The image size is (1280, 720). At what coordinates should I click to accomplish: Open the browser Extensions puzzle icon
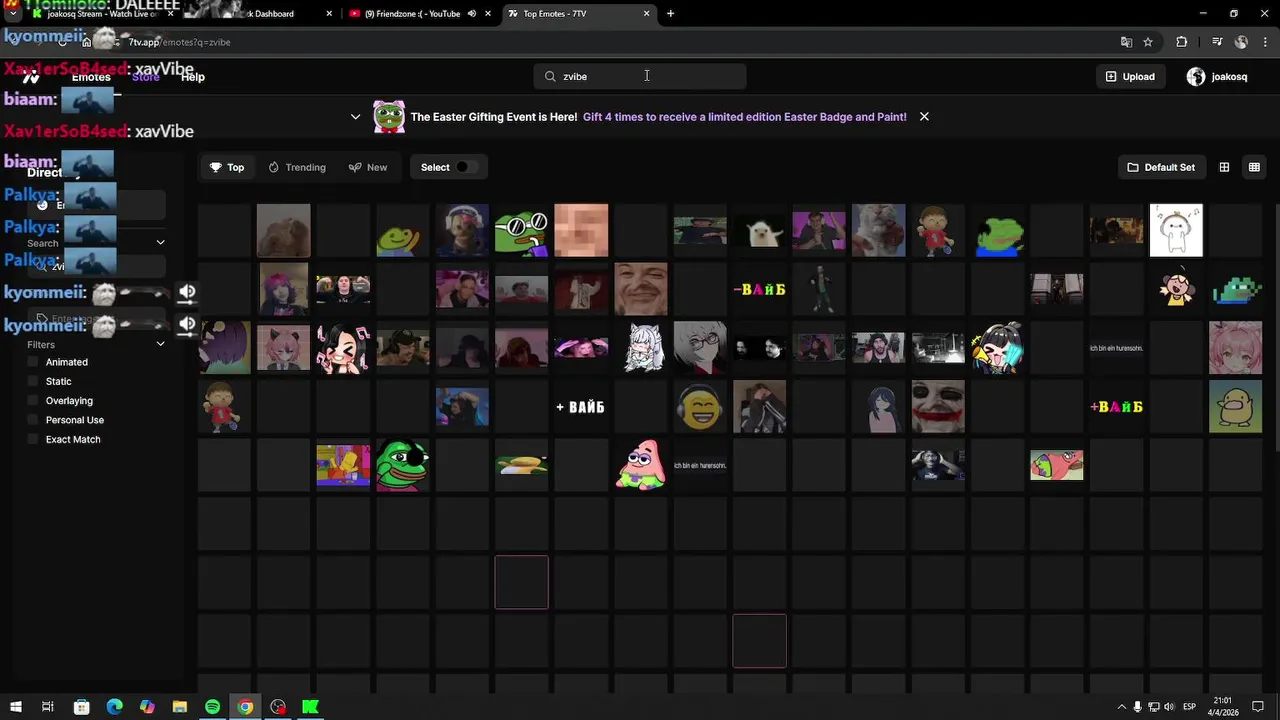click(1182, 42)
